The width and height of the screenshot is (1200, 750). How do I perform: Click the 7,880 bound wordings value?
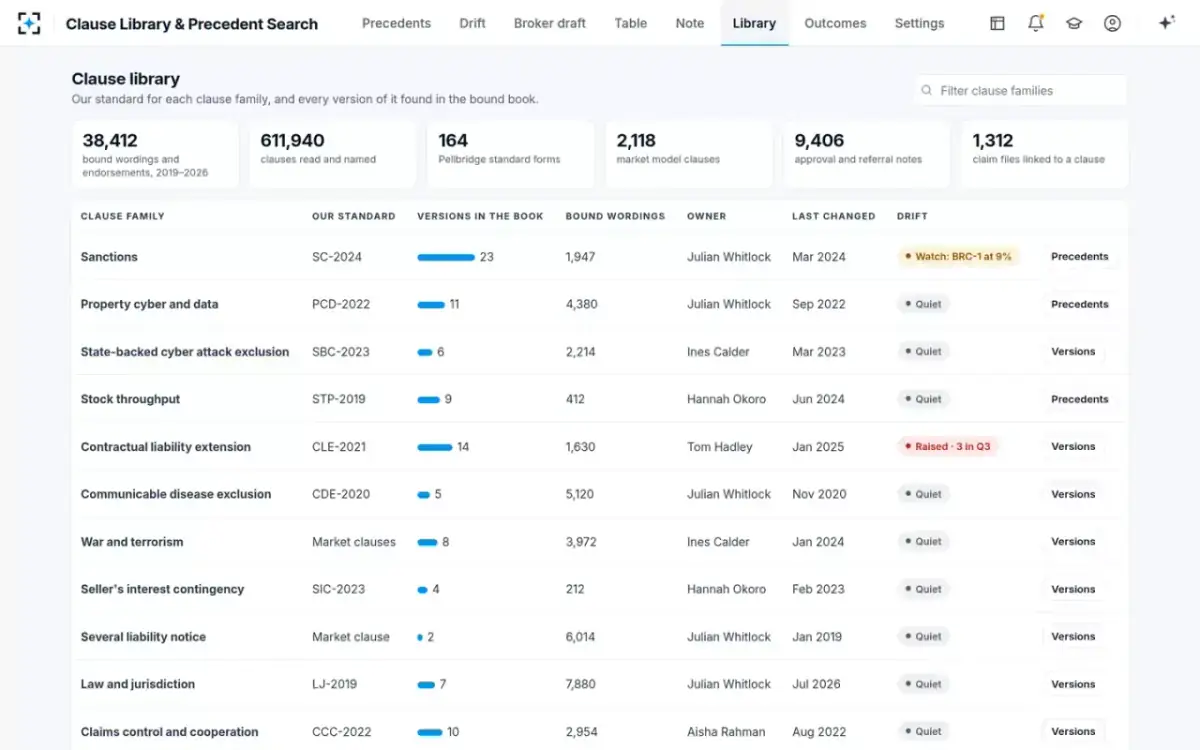click(580, 684)
